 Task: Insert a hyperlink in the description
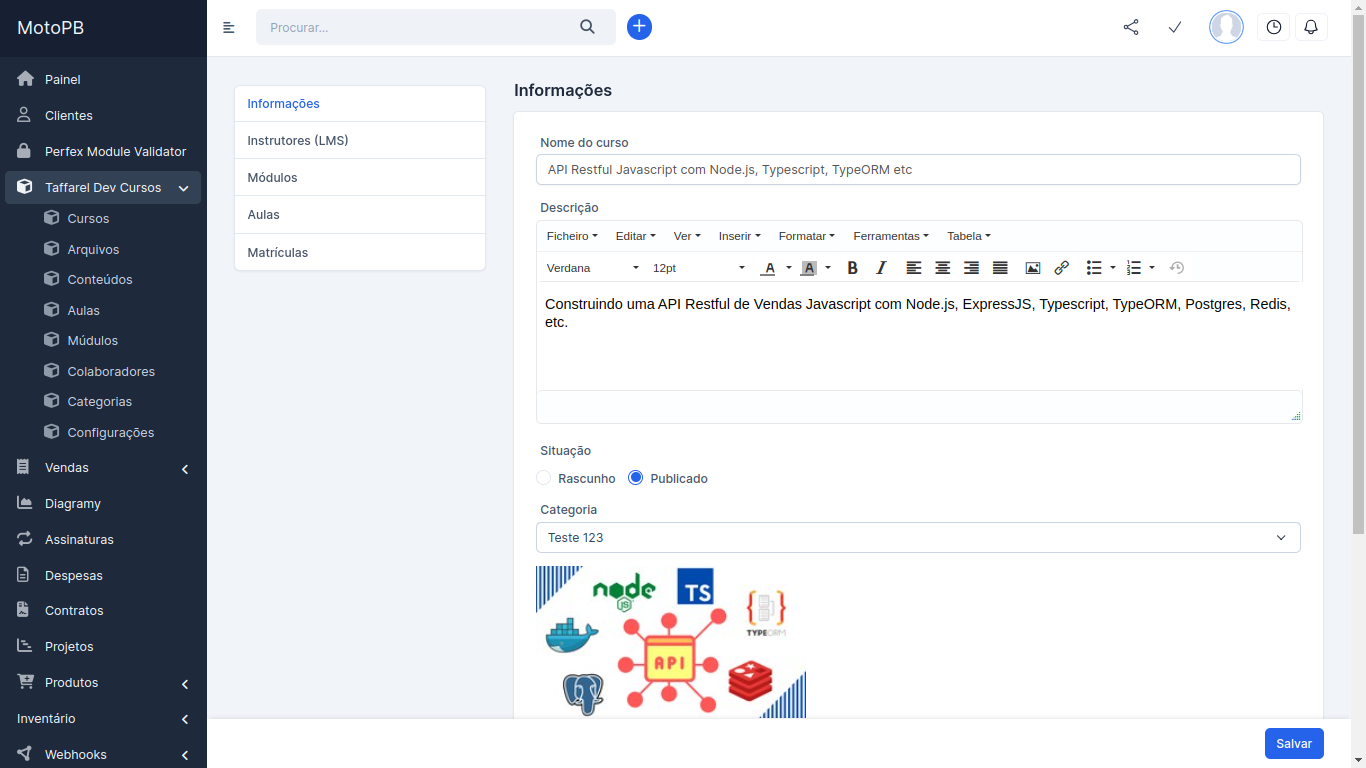pyautogui.click(x=1061, y=267)
